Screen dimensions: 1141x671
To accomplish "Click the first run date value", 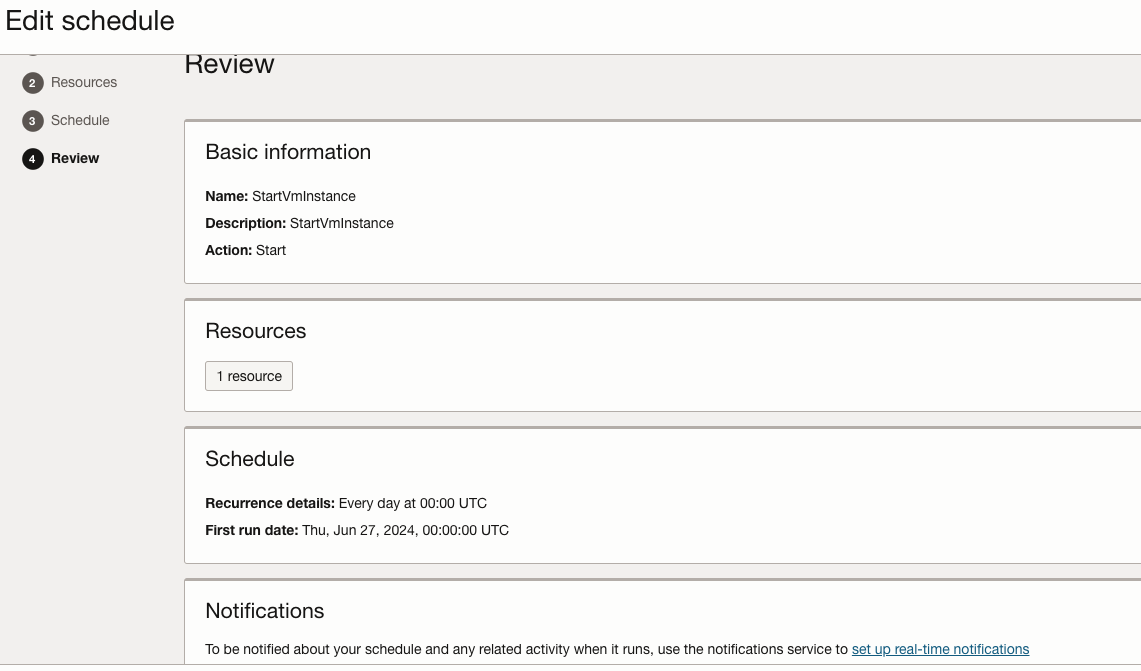I will pyautogui.click(x=406, y=530).
